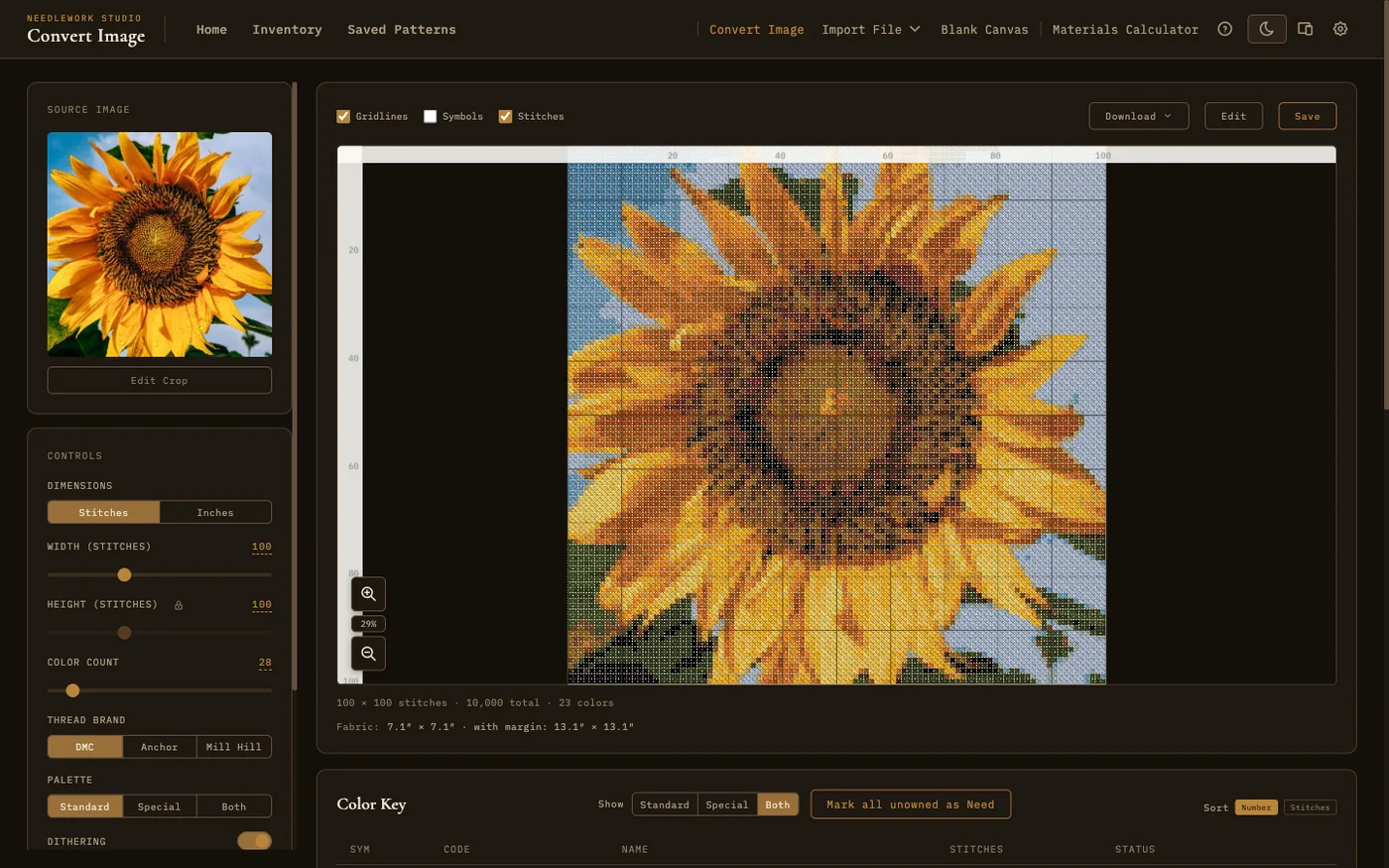Expand the Import File dropdown

tap(871, 30)
